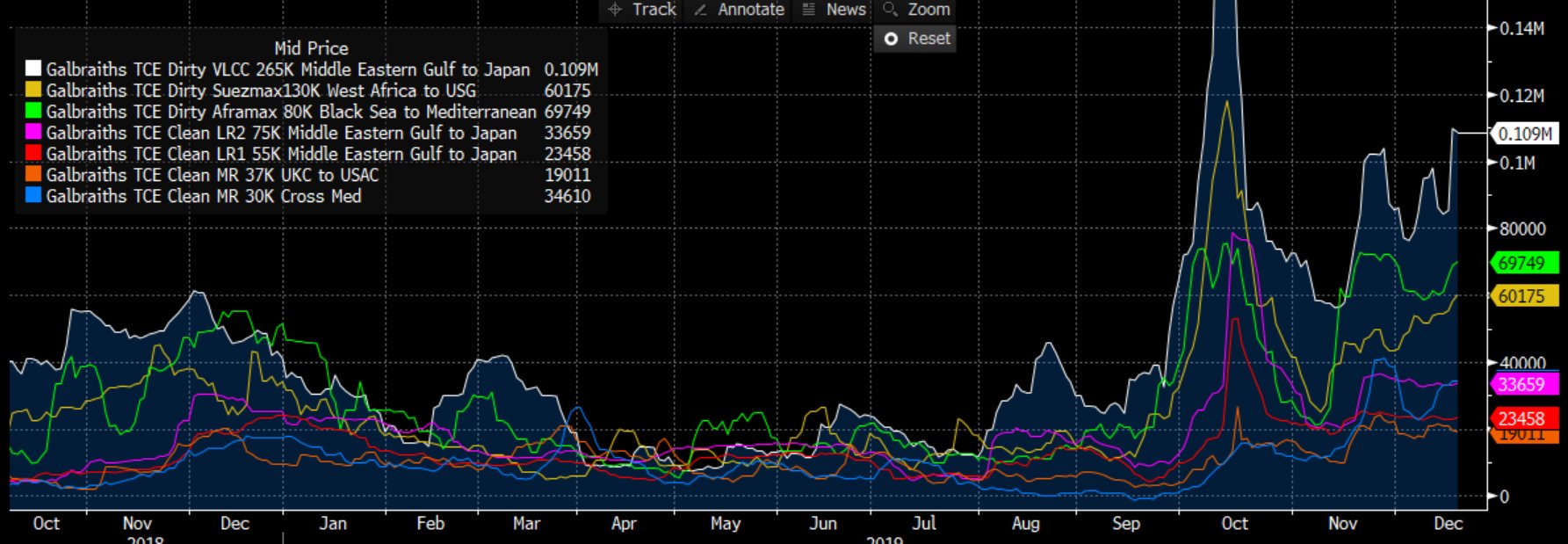The height and width of the screenshot is (544, 1568).
Task: Open the News list icon
Action: point(809,10)
